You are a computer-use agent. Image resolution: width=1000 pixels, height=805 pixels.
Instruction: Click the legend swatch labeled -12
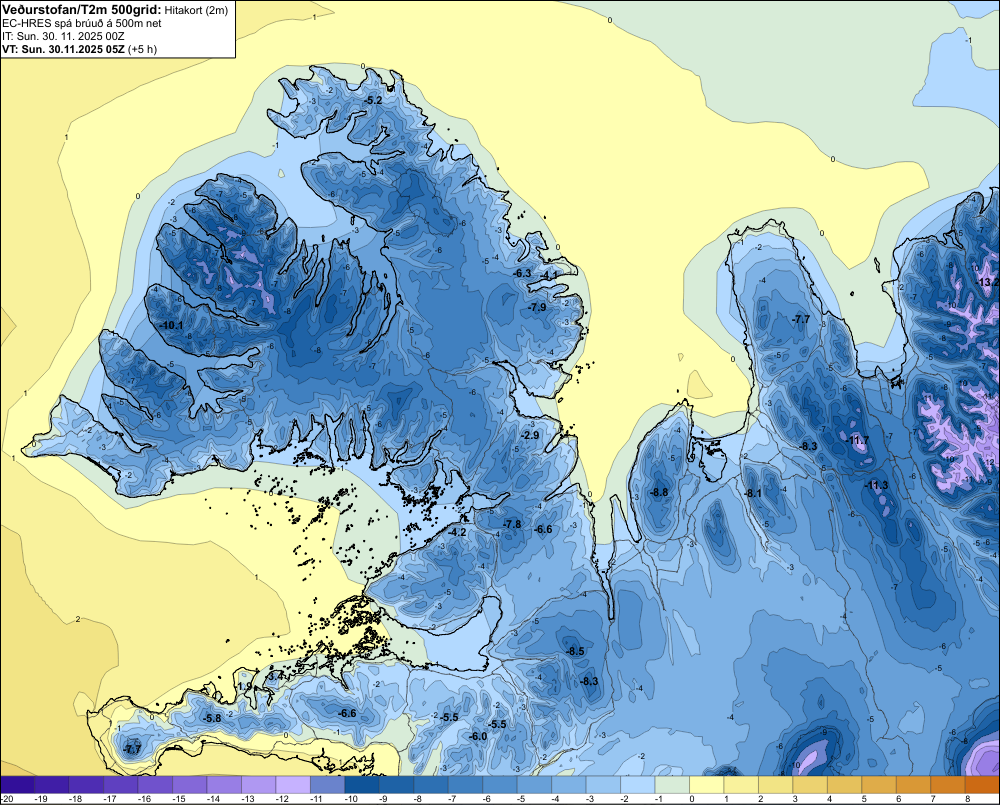(293, 784)
